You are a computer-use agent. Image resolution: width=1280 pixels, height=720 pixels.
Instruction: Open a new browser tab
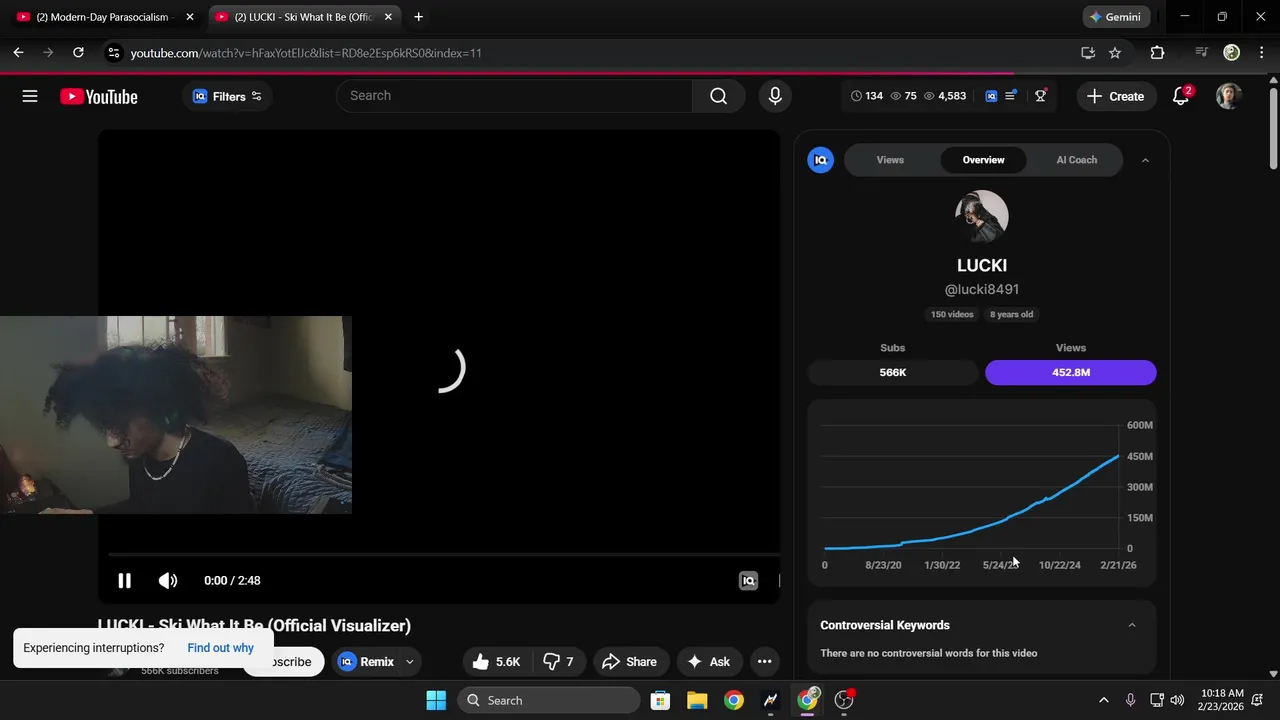pyautogui.click(x=418, y=17)
